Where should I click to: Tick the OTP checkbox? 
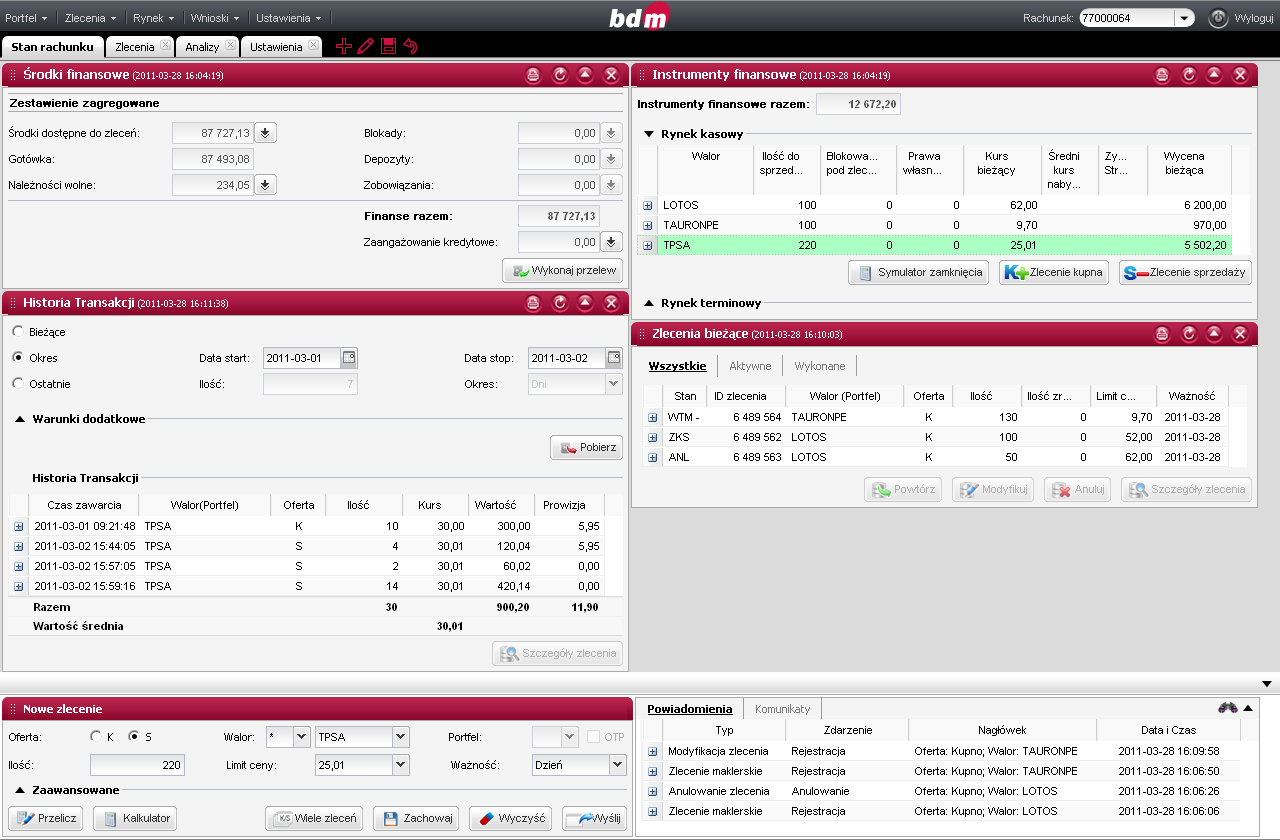click(x=593, y=737)
